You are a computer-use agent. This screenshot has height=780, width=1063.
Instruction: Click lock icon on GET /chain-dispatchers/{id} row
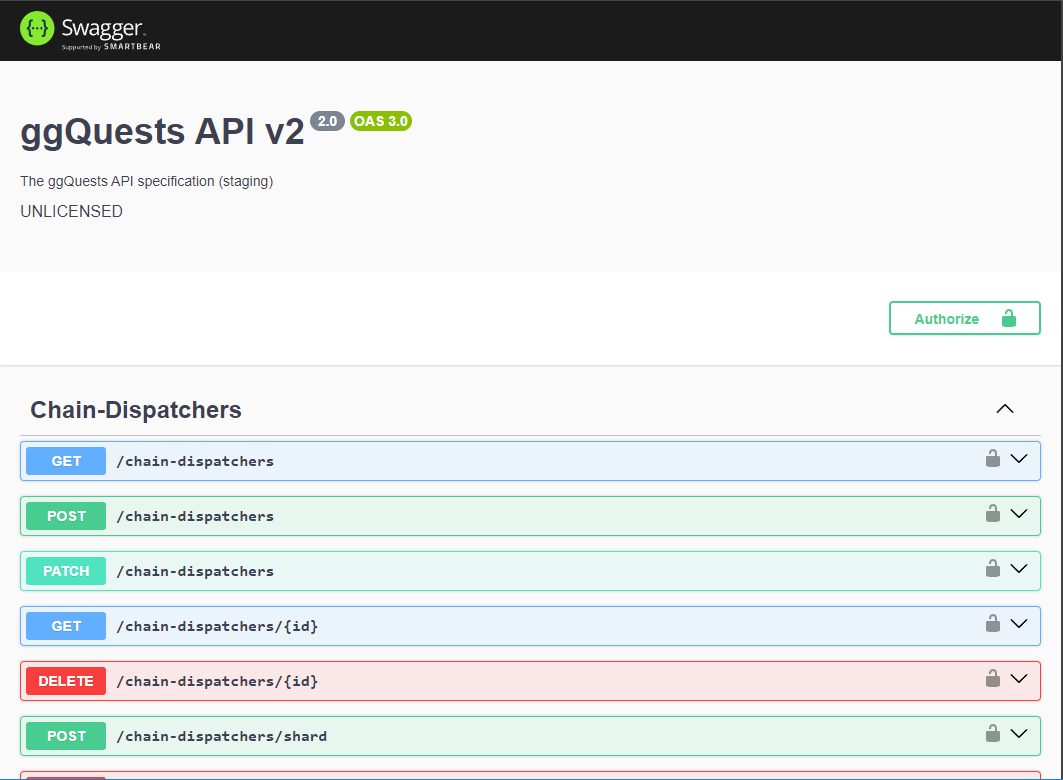[x=992, y=623]
